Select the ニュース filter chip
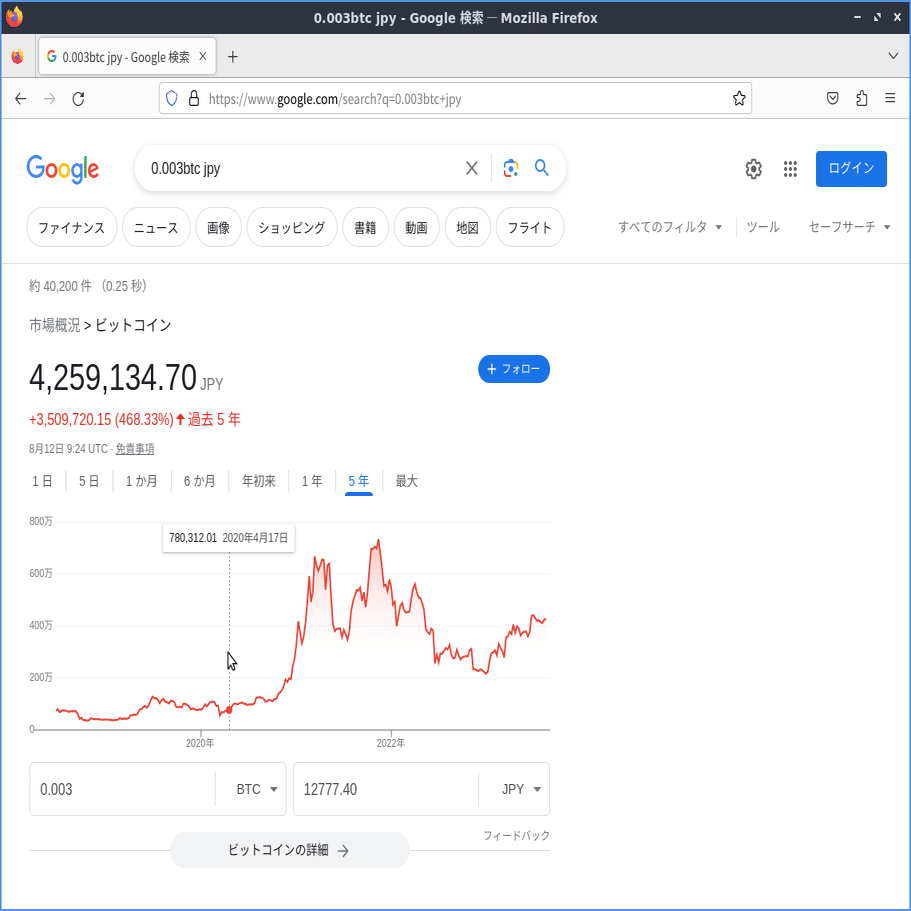 point(156,227)
